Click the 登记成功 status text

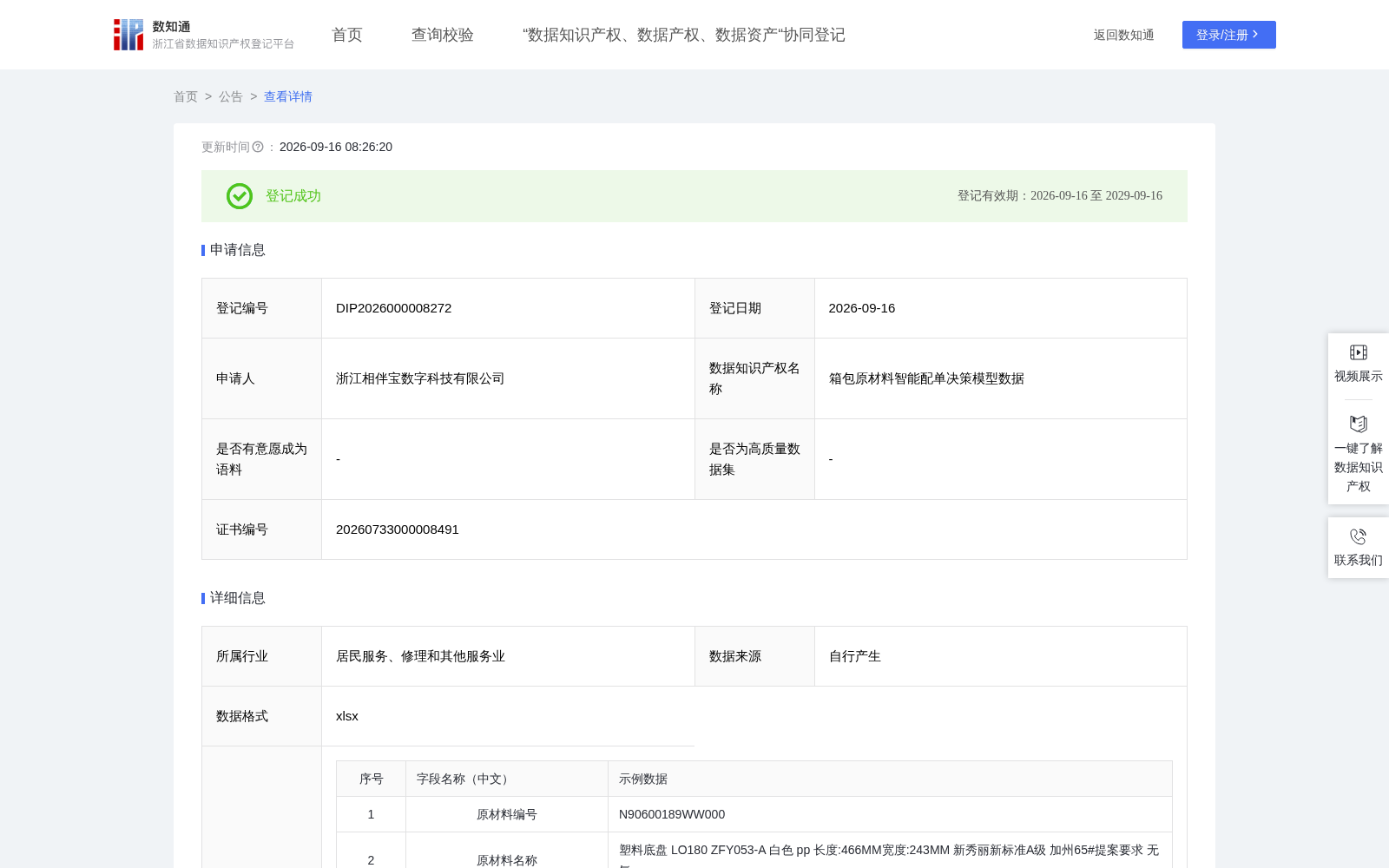(x=293, y=196)
